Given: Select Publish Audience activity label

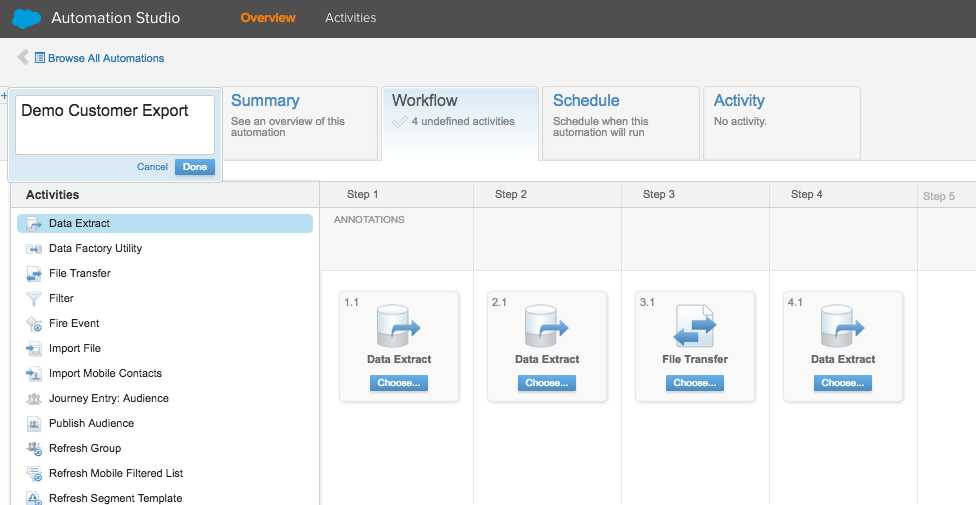Looking at the screenshot, I should [x=92, y=423].
